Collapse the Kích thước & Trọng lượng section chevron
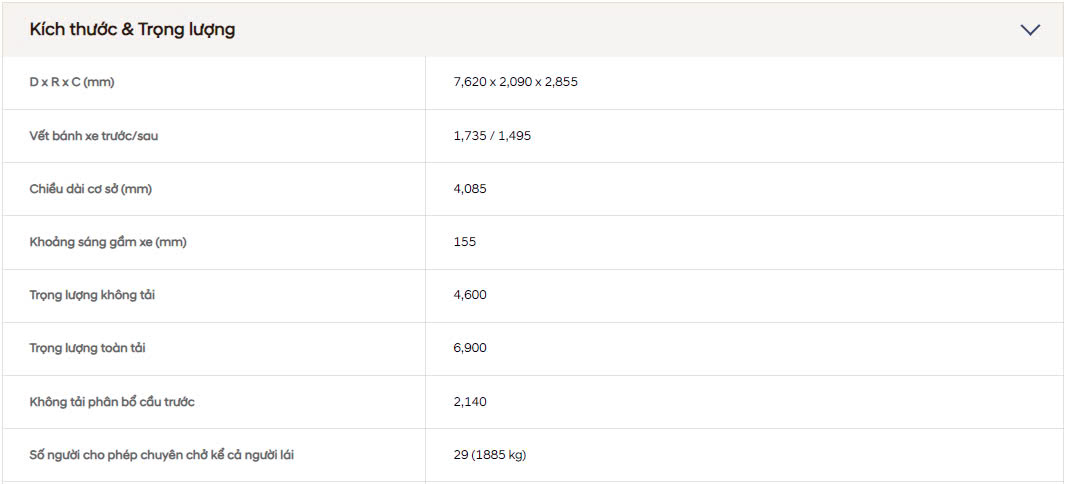This screenshot has width=1067, height=484. pos(1030,30)
